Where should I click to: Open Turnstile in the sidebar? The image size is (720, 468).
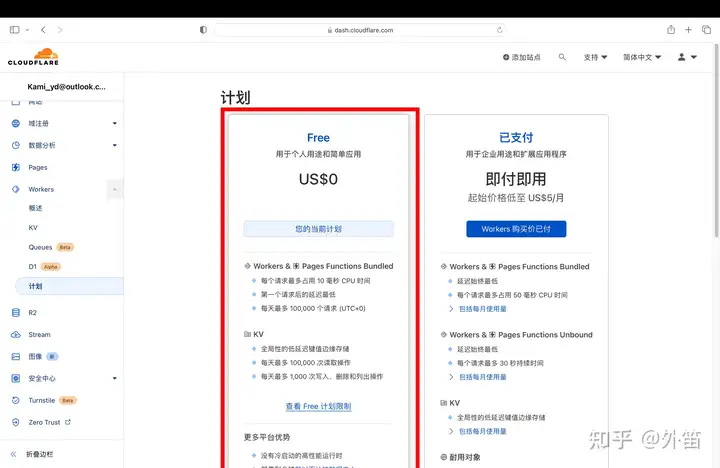pyautogui.click(x=41, y=400)
